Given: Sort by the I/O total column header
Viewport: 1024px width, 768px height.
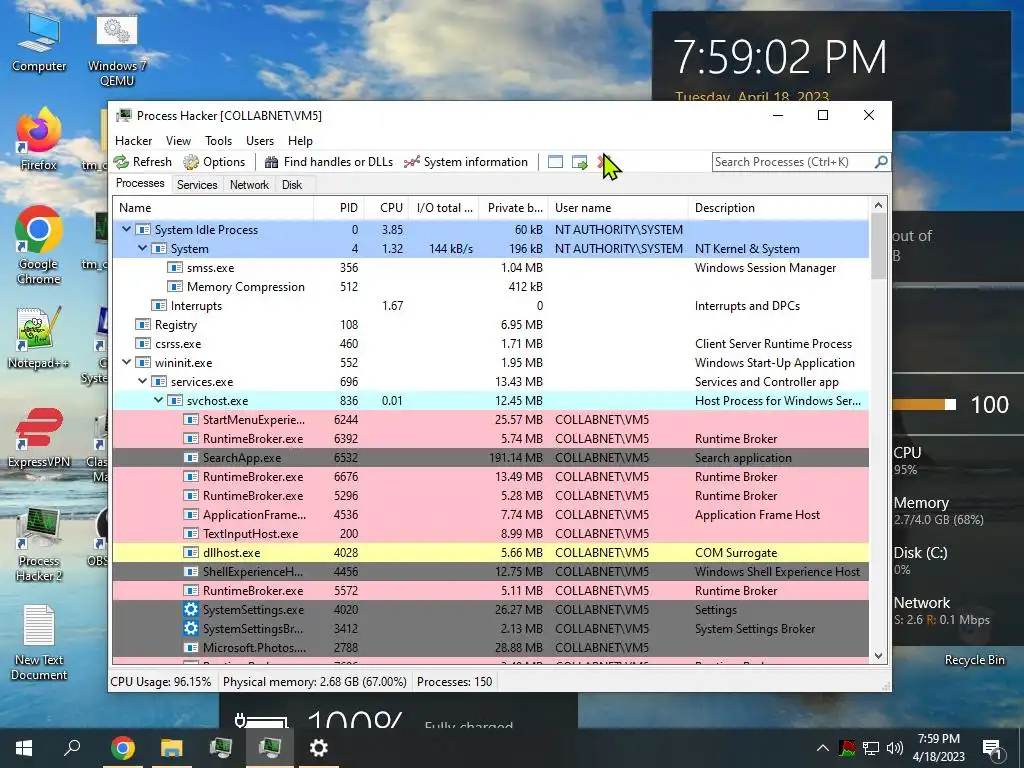Looking at the screenshot, I should 444,208.
